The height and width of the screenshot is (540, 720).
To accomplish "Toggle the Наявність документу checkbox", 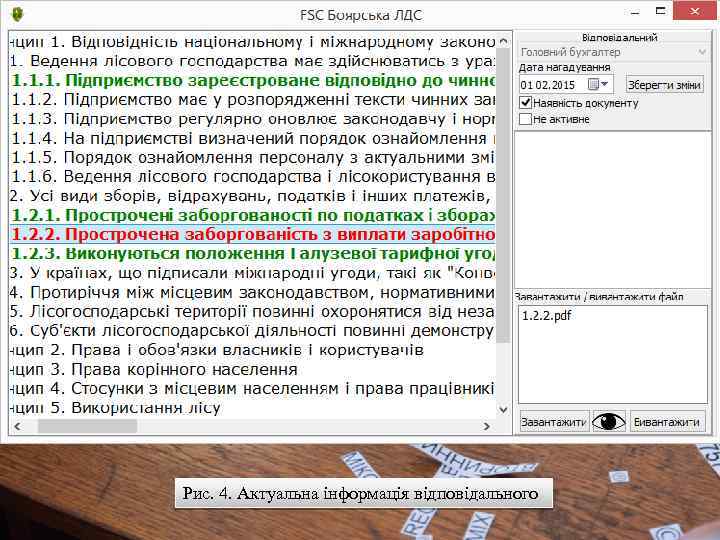I will pos(525,102).
